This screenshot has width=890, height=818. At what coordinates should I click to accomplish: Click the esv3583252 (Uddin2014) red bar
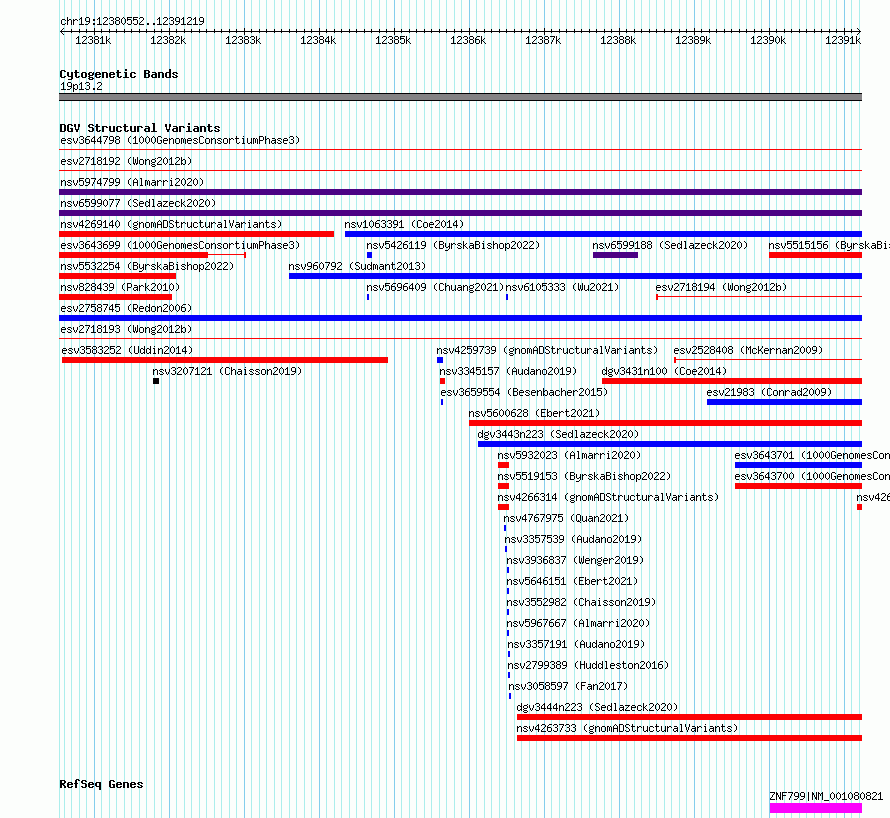coord(225,360)
